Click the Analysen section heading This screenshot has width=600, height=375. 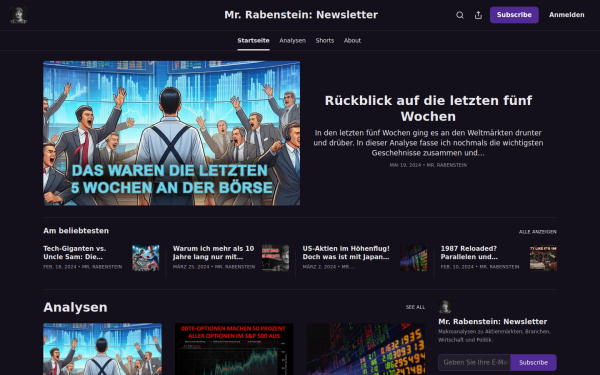pyautogui.click(x=75, y=307)
